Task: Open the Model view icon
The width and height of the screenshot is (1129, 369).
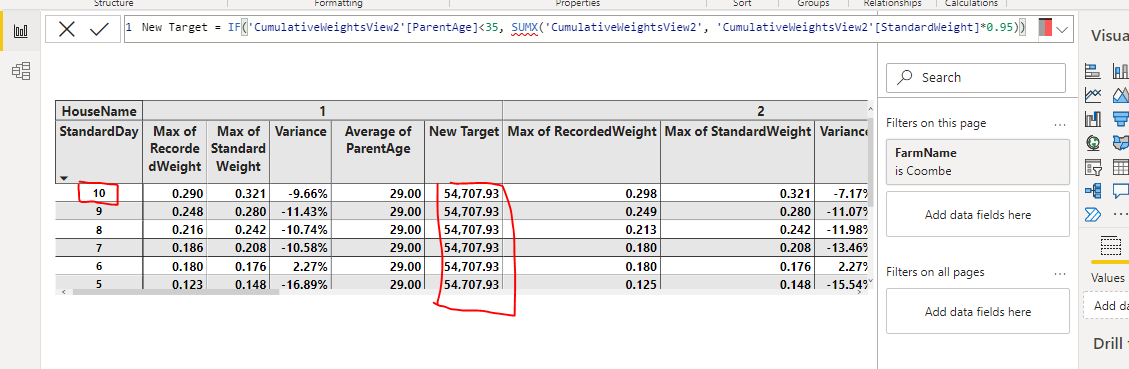Action: 21,71
